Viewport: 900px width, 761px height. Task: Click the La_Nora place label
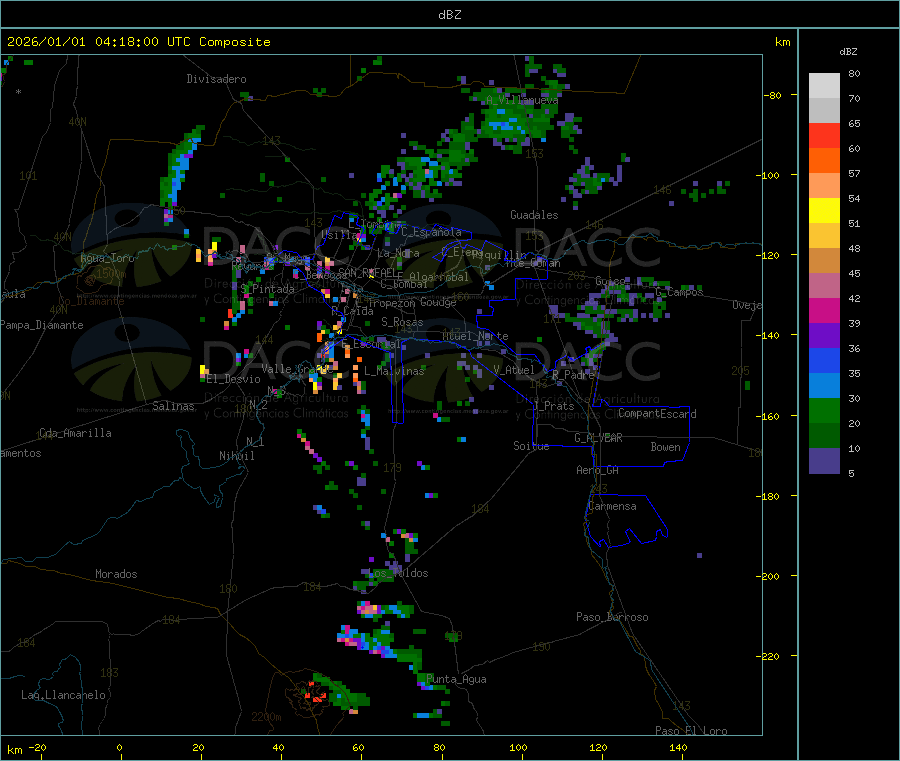[x=398, y=253]
